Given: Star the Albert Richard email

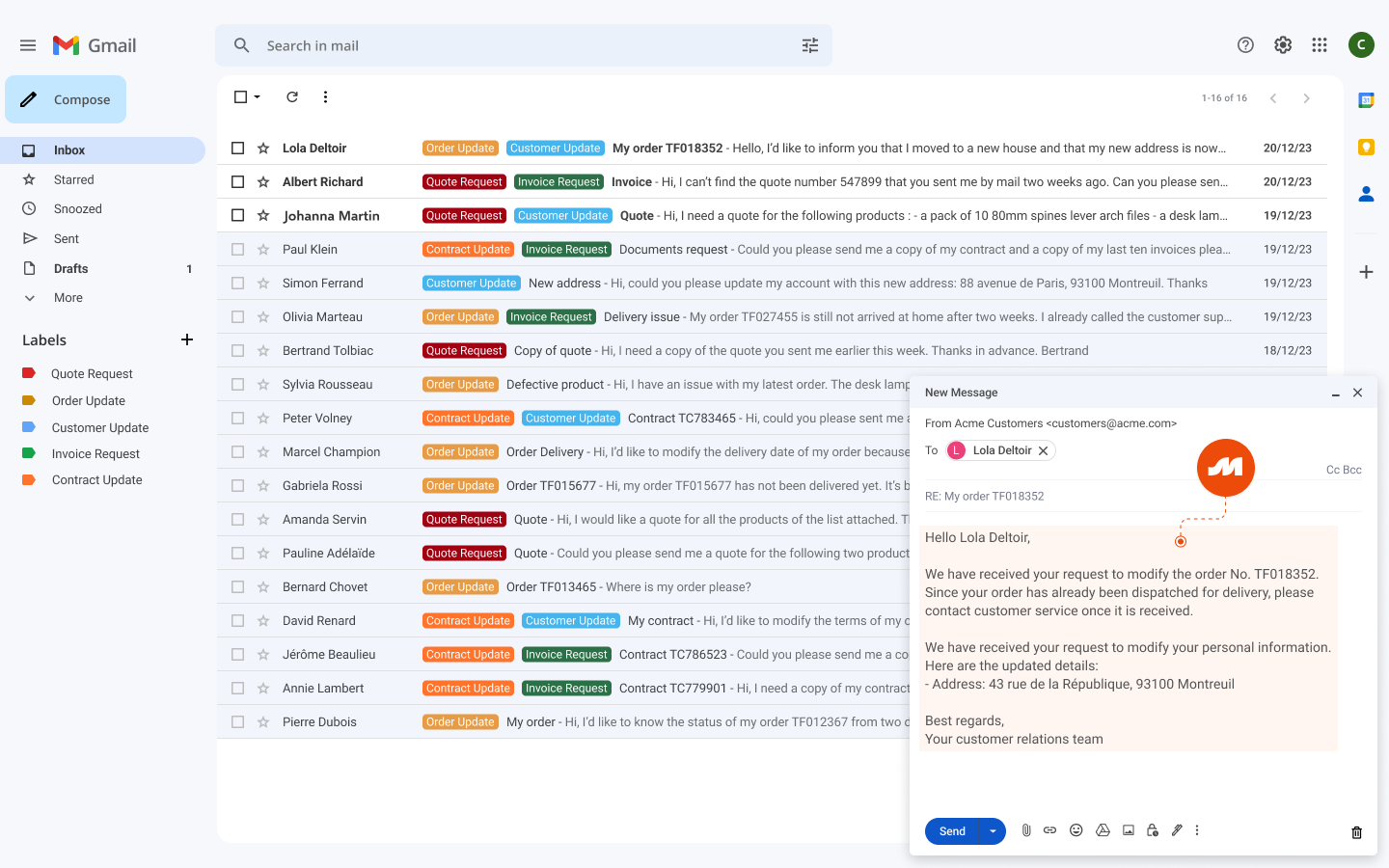Looking at the screenshot, I should point(263,181).
